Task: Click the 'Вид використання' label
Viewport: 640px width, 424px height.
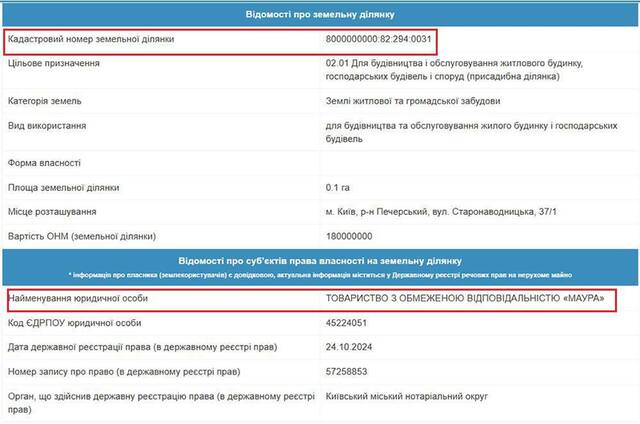Action: (47, 126)
